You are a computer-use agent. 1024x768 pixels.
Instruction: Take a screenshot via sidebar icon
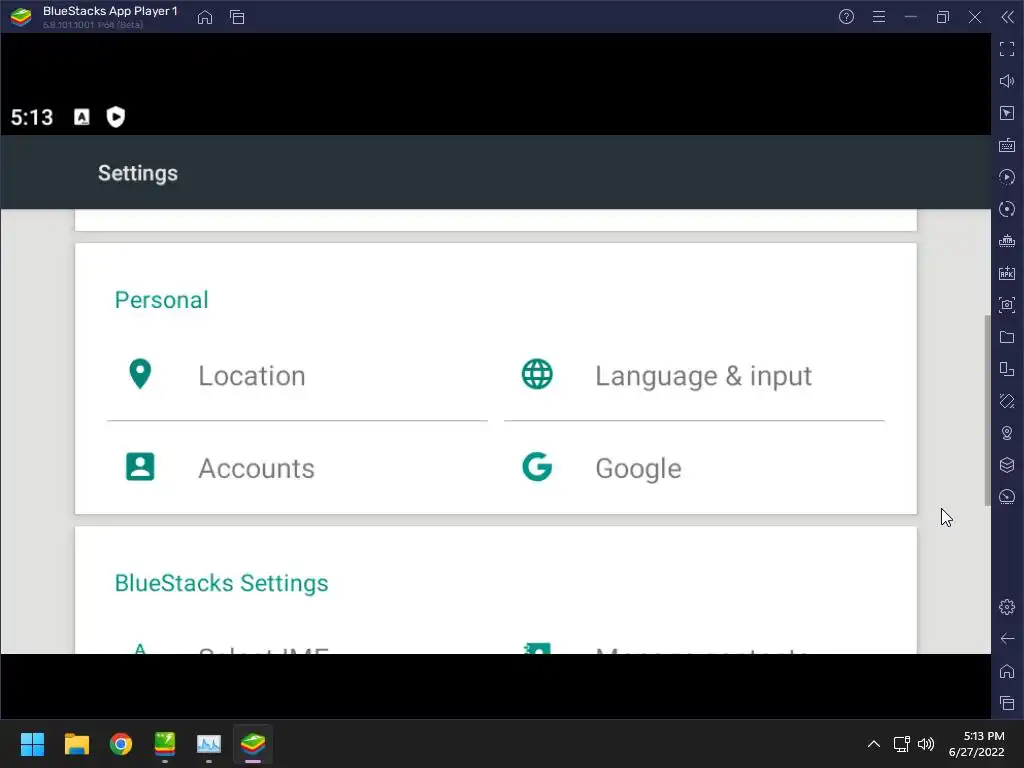1007,305
